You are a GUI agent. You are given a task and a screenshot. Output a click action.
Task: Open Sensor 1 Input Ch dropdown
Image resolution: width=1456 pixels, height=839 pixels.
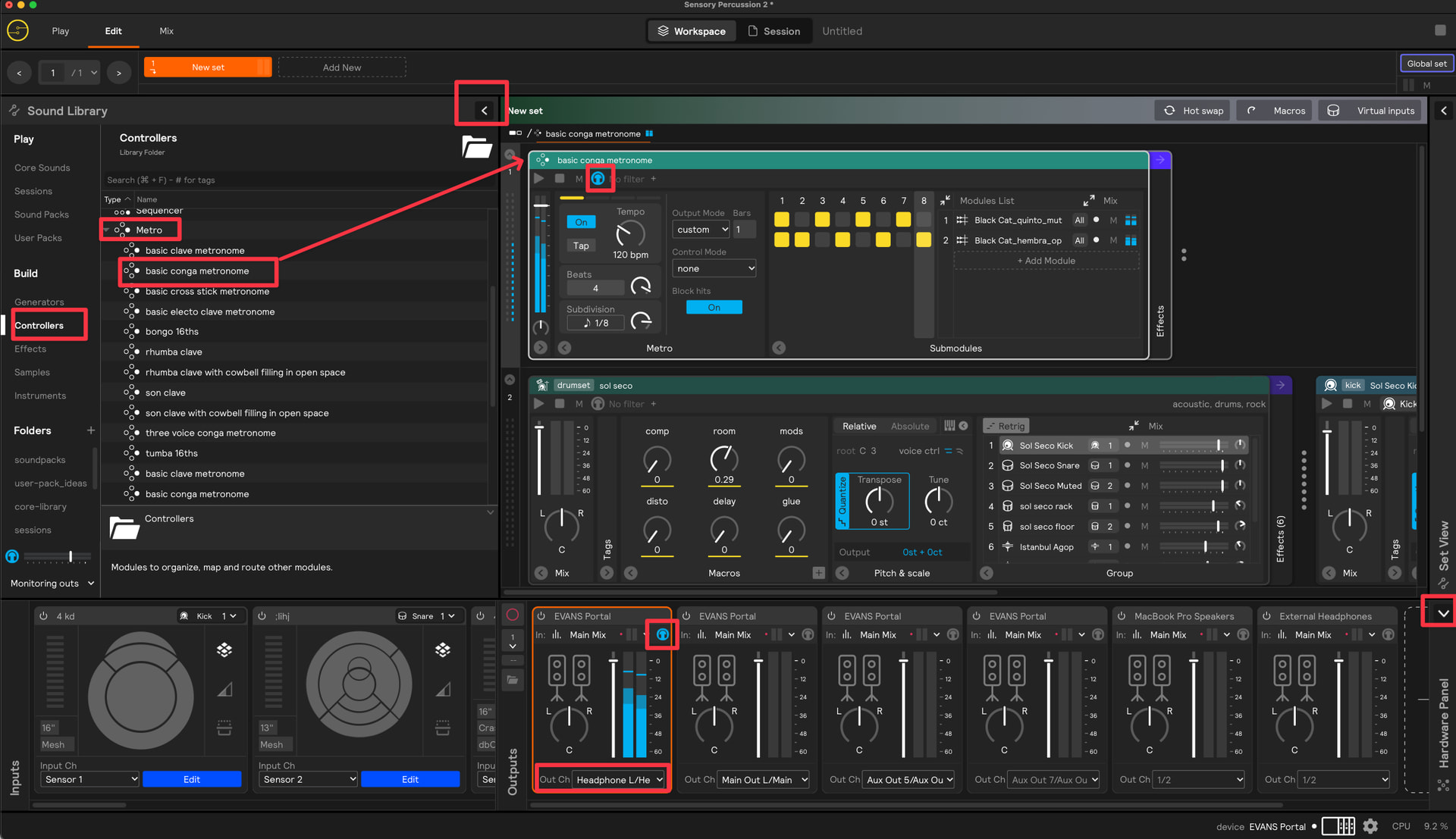tap(89, 779)
